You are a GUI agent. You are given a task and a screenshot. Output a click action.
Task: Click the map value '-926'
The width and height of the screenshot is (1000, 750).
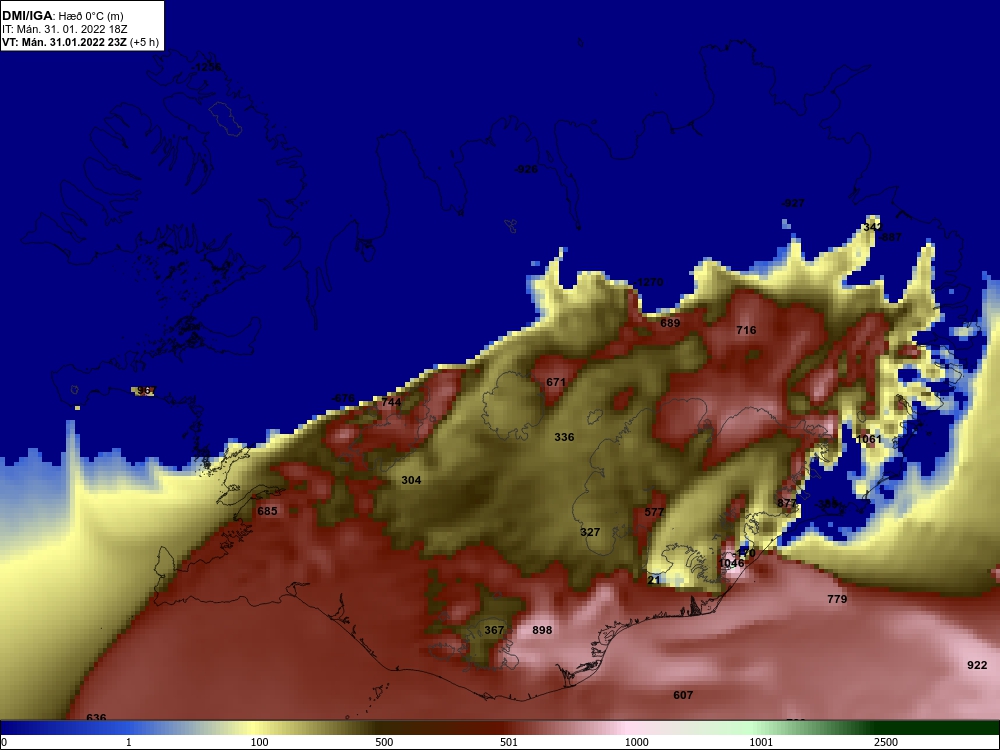click(526, 169)
